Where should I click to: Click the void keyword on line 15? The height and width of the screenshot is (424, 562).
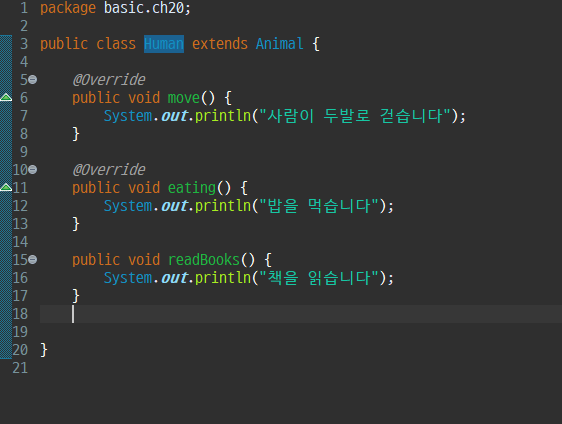pyautogui.click(x=144, y=260)
